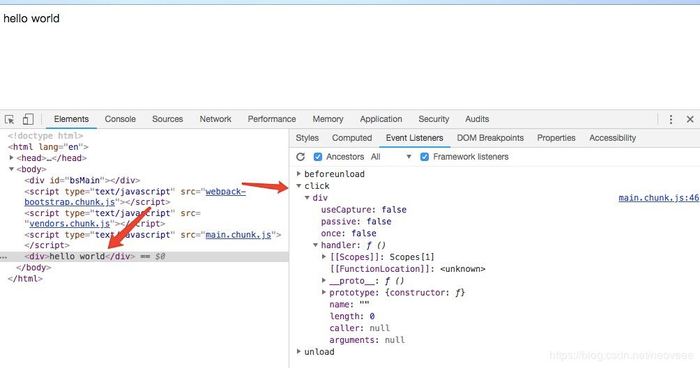Open the Security tab
The image size is (700, 368).
[433, 119]
